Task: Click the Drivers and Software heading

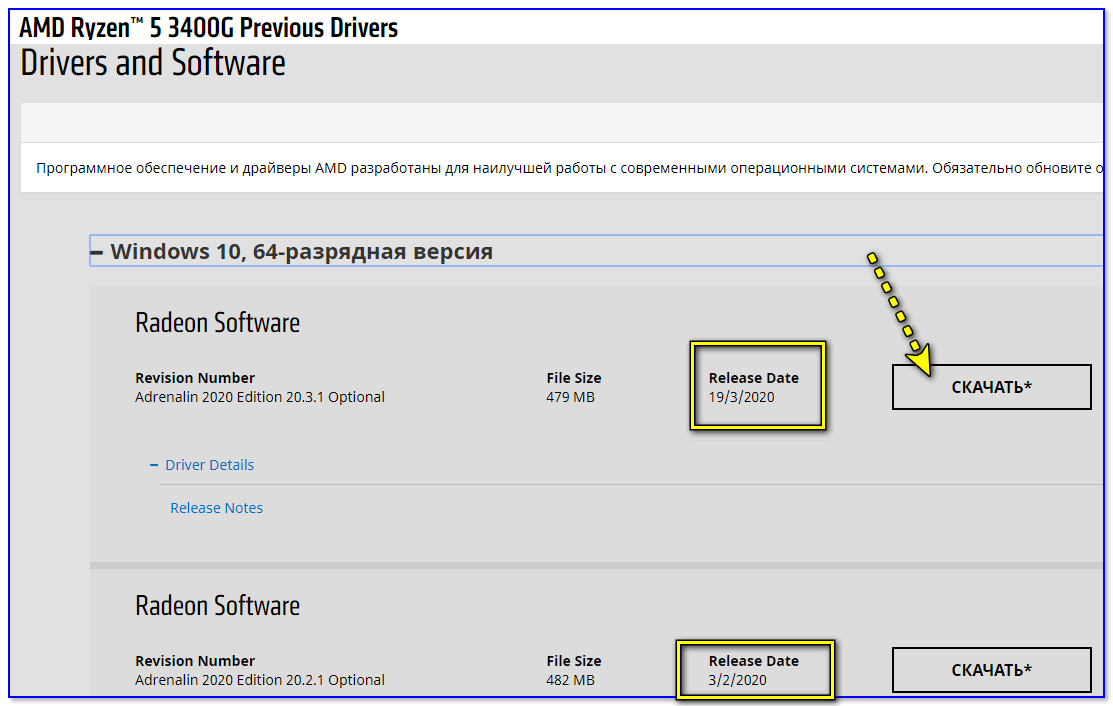Action: coord(153,63)
